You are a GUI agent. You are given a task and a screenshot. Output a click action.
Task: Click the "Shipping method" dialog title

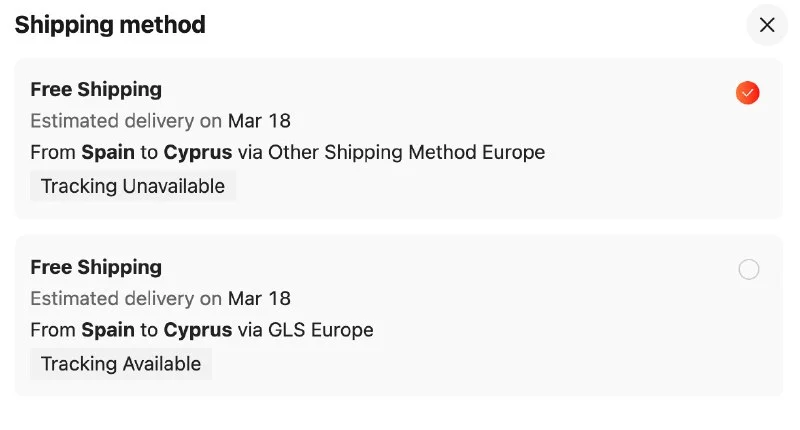pos(110,25)
